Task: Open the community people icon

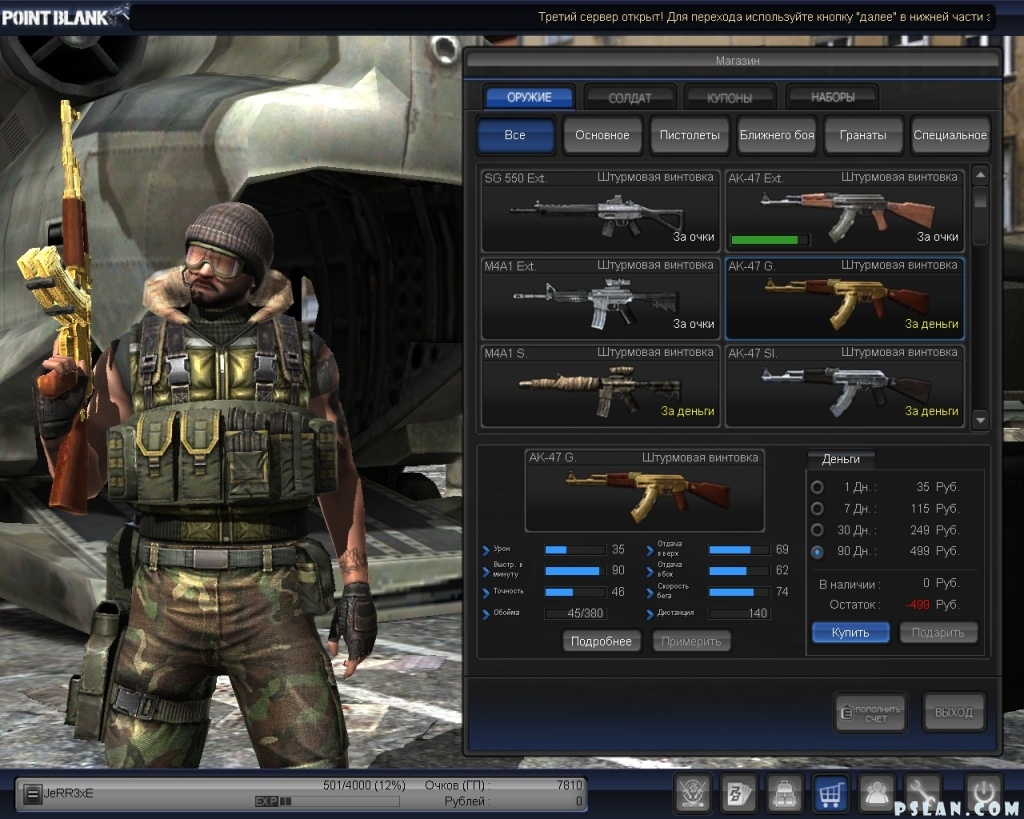Action: coord(877,792)
